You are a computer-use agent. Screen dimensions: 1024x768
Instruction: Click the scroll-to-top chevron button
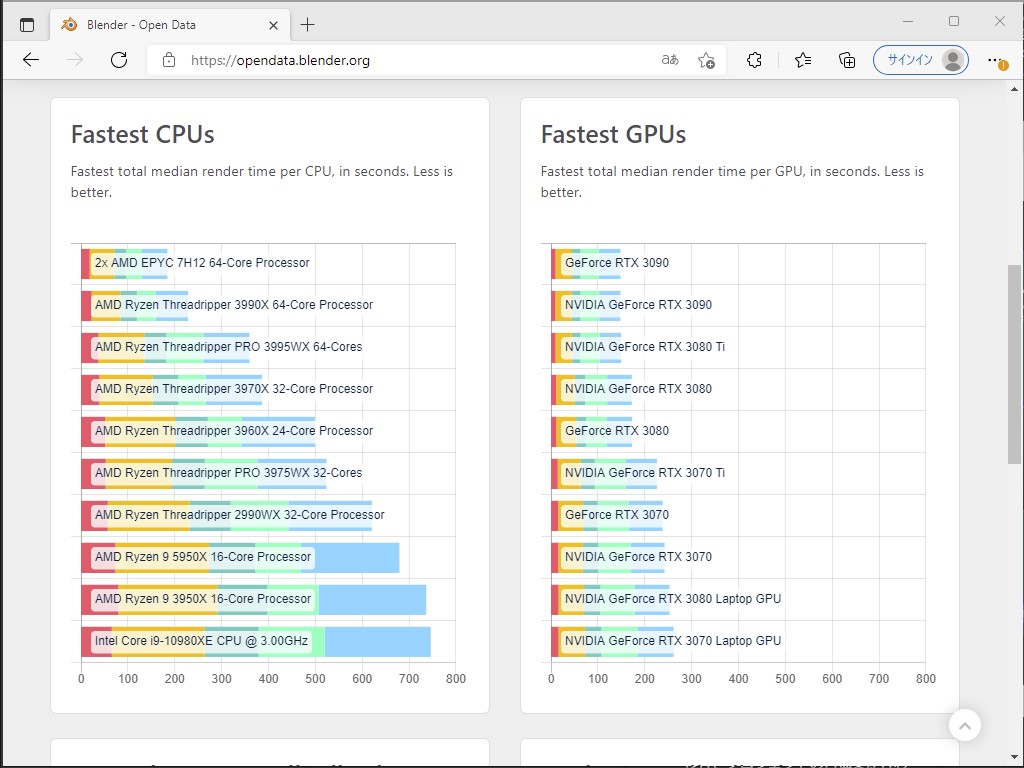[x=964, y=725]
